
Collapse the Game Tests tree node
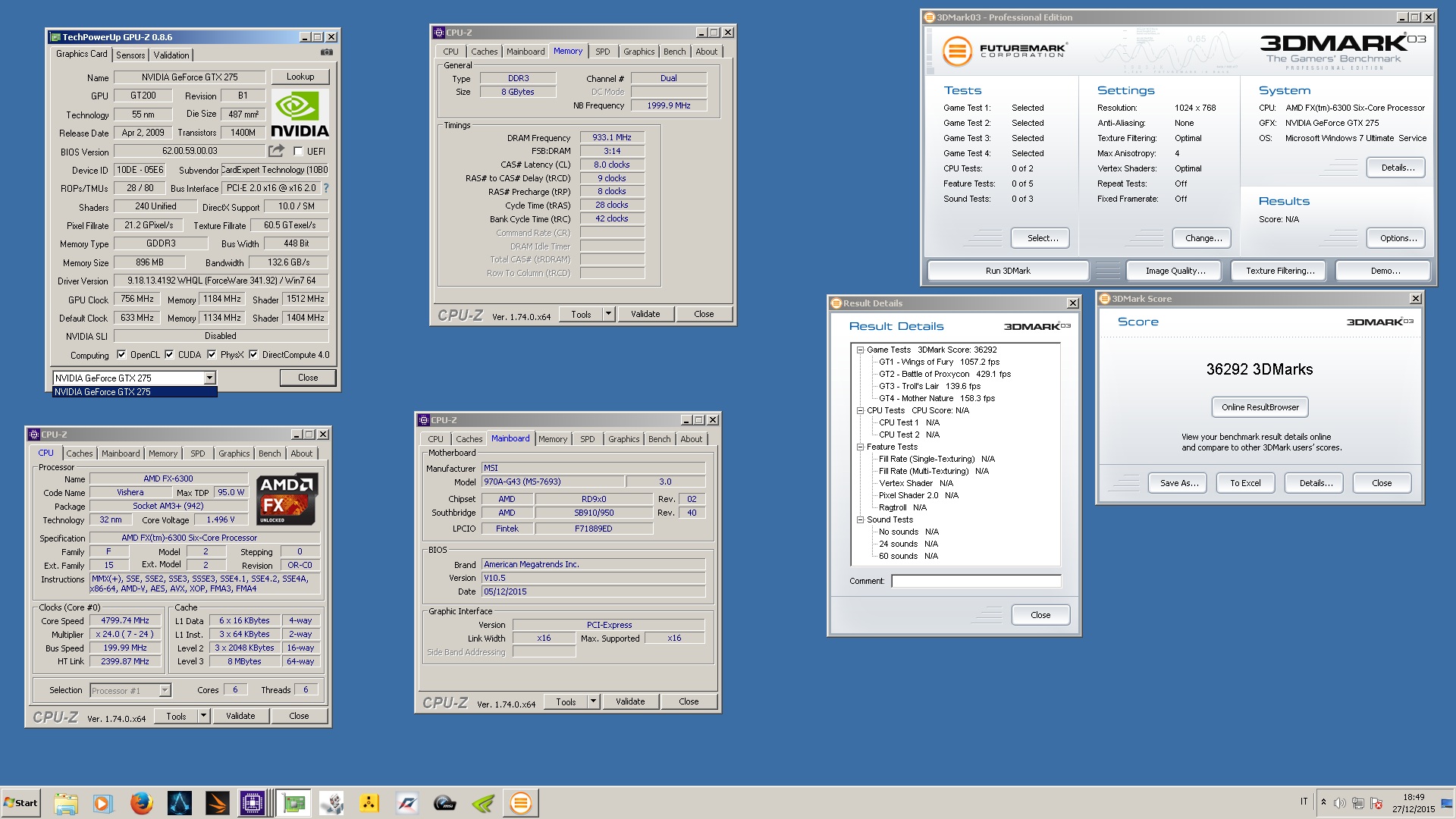[861, 350]
